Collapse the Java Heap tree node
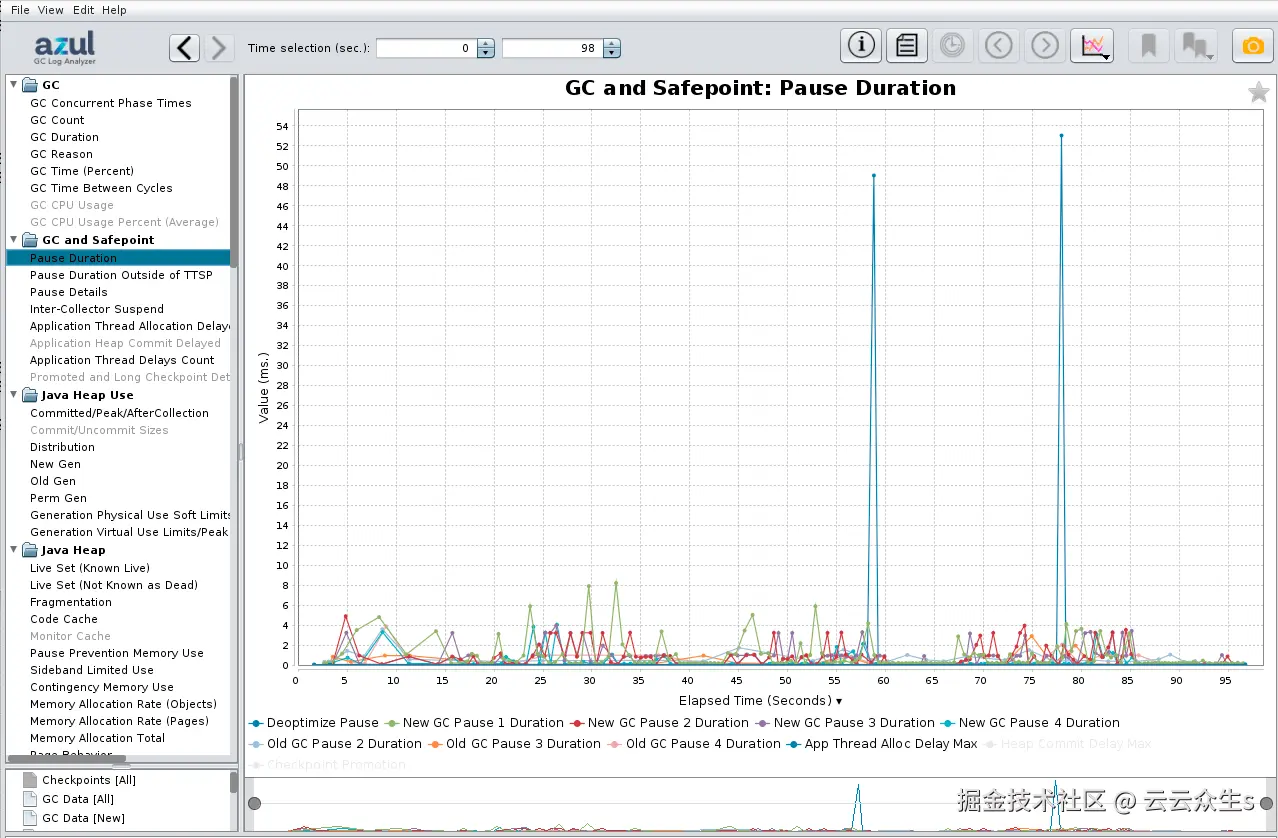1278x838 pixels. tap(13, 550)
